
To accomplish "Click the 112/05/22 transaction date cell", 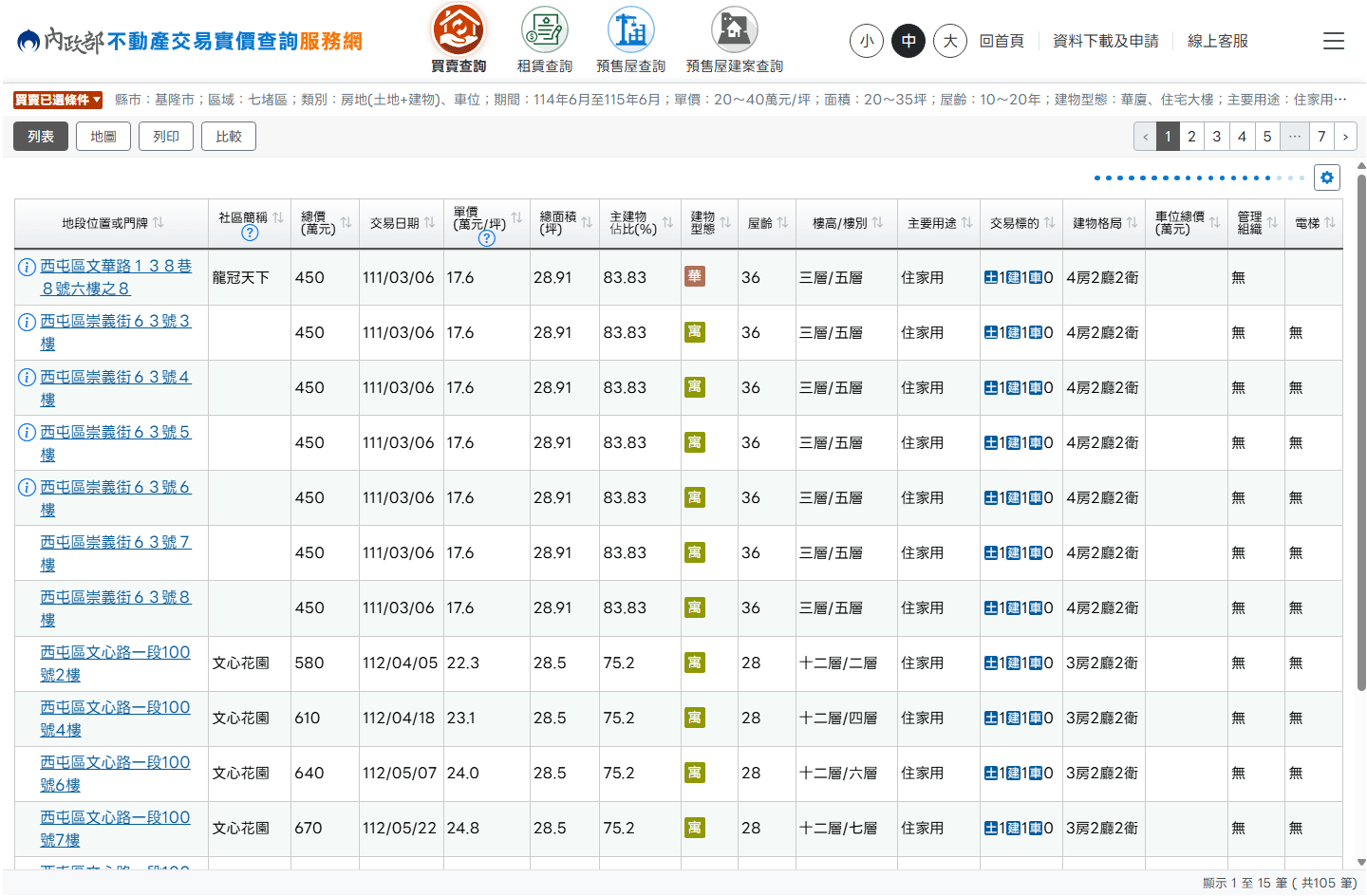I will pyautogui.click(x=400, y=828).
